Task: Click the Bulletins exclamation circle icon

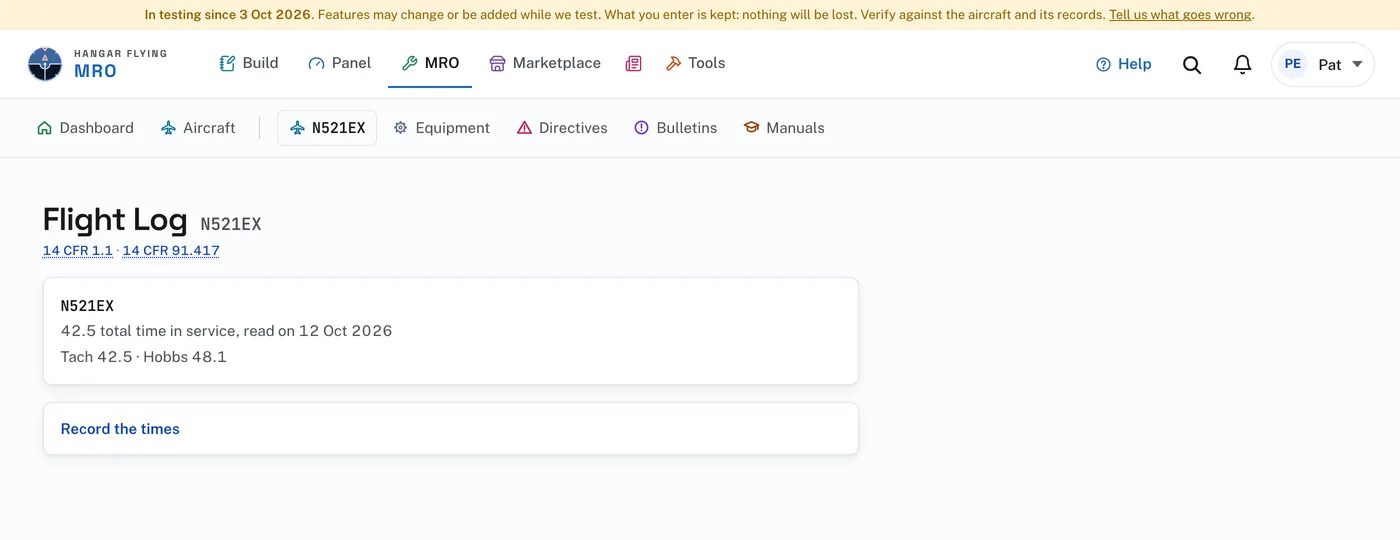Action: pyautogui.click(x=641, y=128)
